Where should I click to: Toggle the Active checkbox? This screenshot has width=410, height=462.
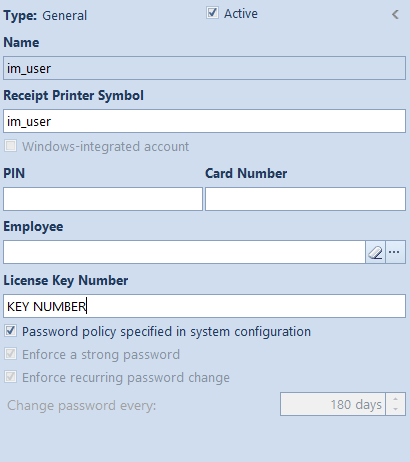[x=212, y=13]
